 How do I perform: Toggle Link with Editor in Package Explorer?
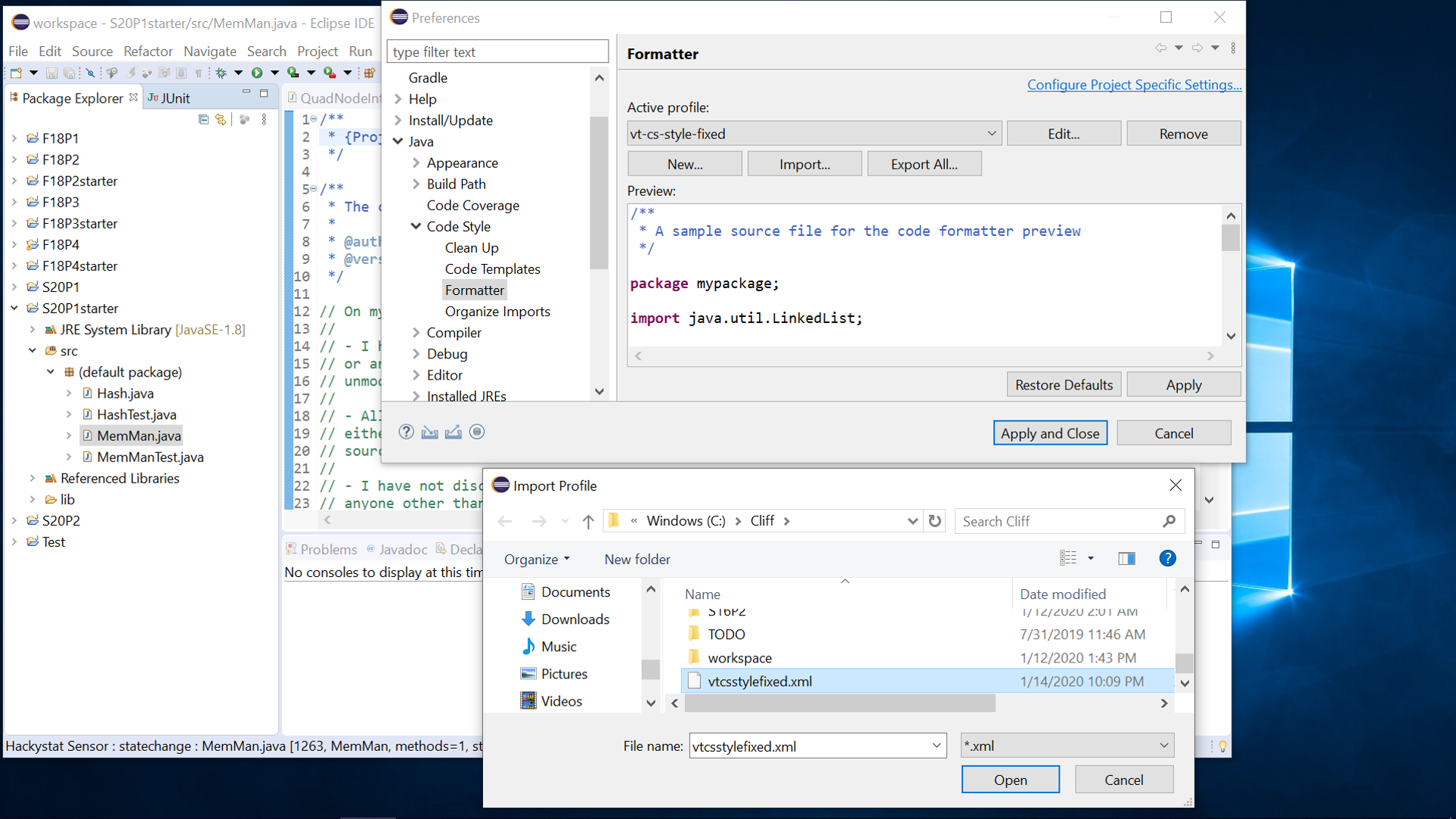click(x=221, y=119)
